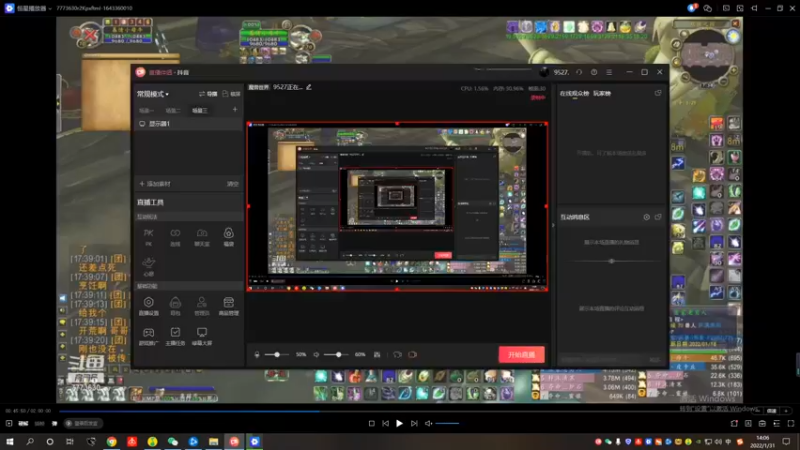Pop out the online audience panel

658,93
